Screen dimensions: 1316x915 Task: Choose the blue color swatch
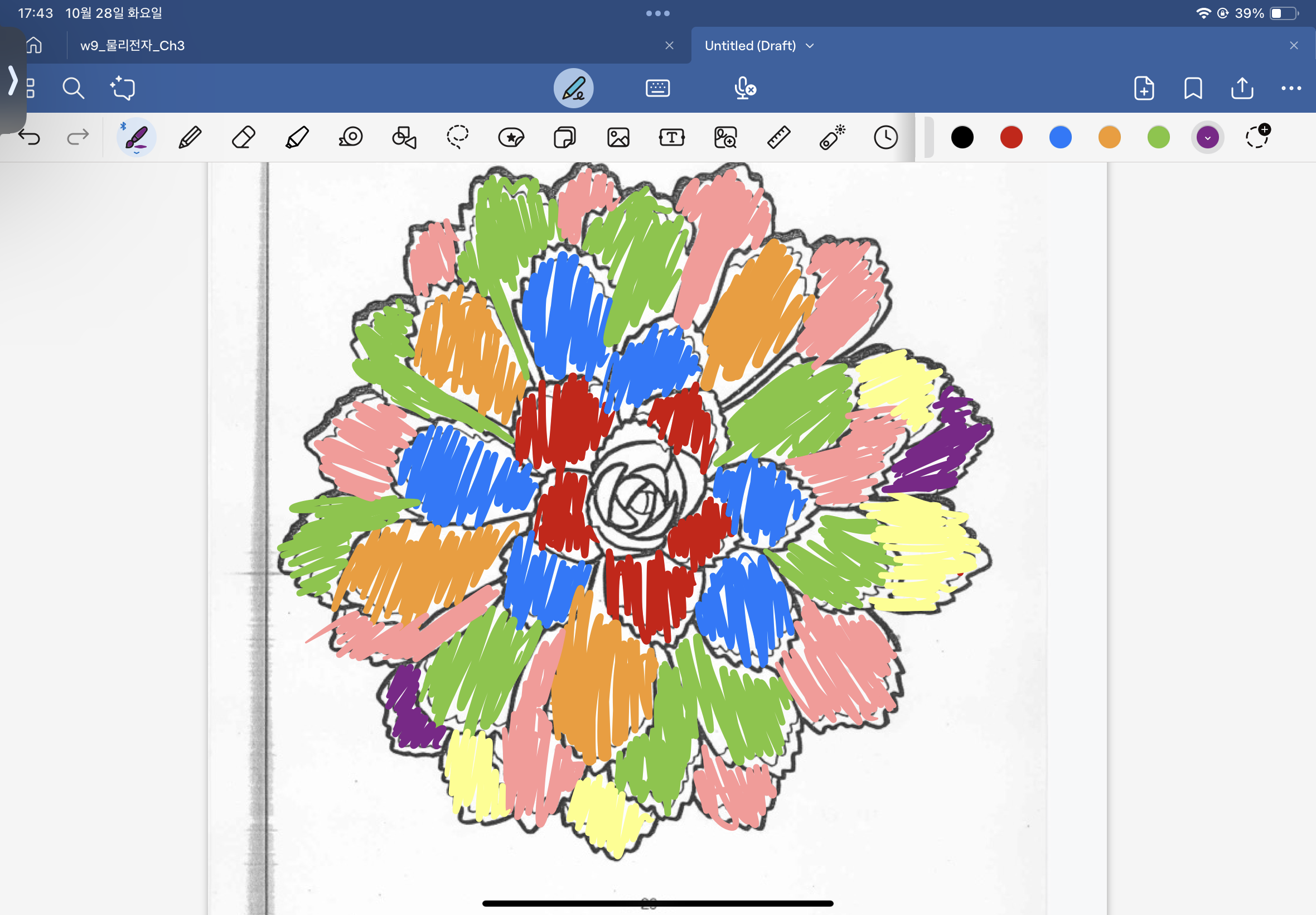pyautogui.click(x=1060, y=138)
